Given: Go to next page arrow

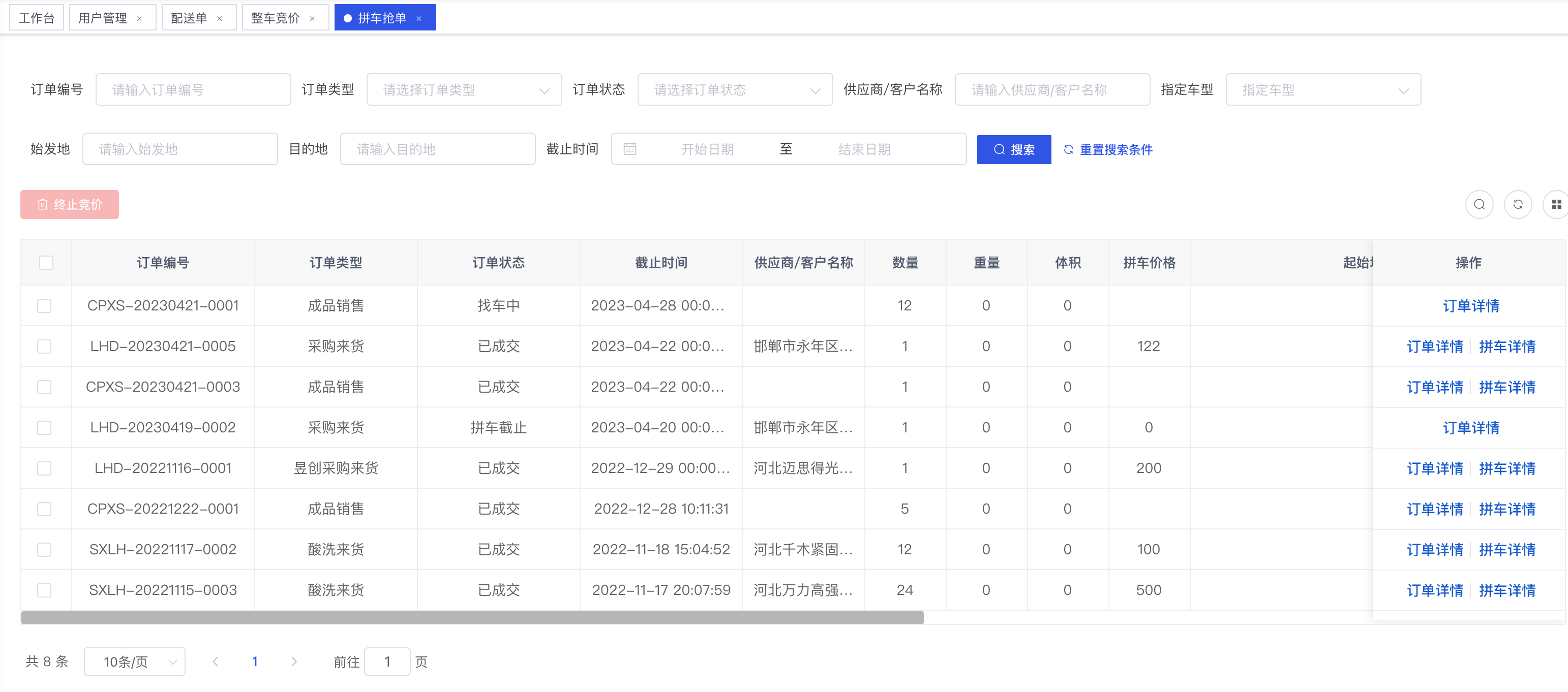Looking at the screenshot, I should coord(294,662).
